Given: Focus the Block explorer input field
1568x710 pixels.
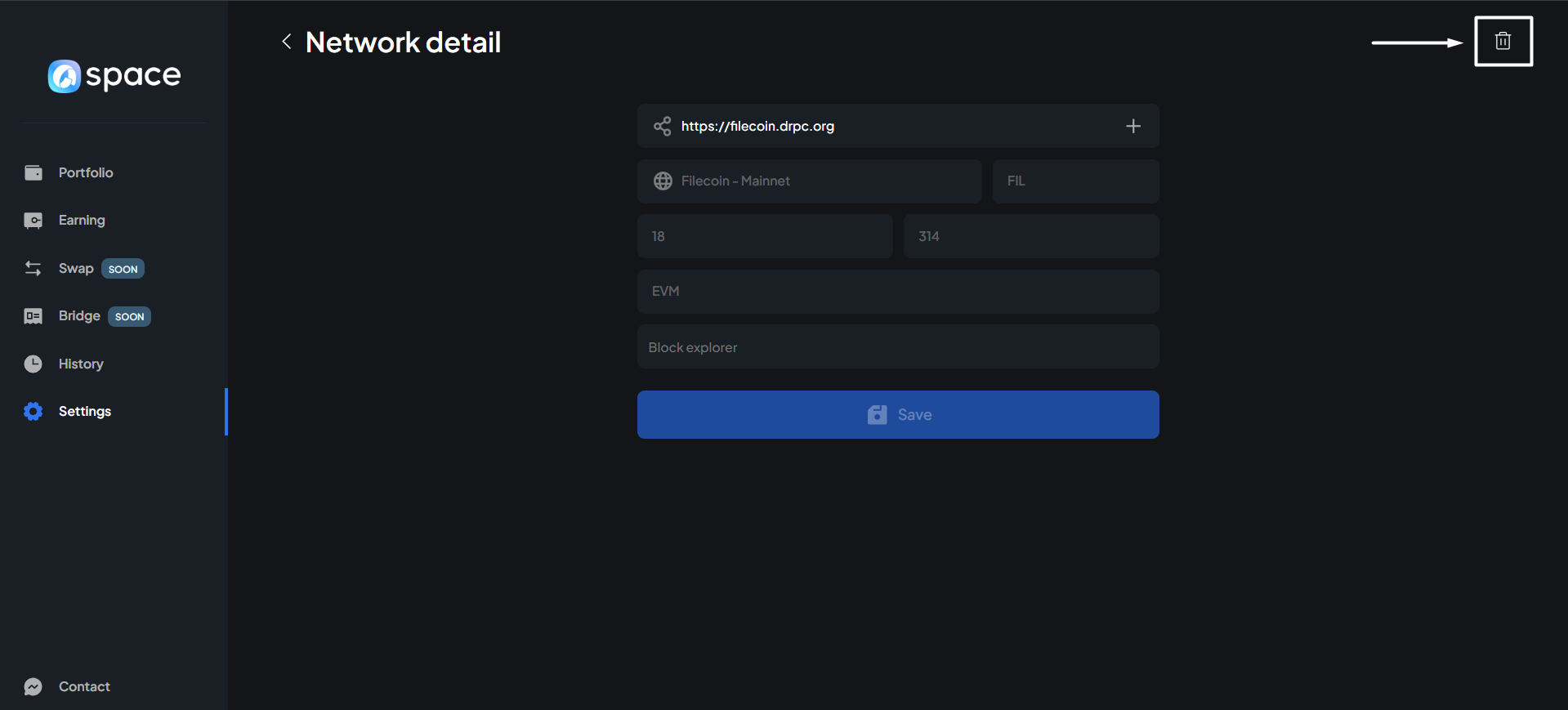Looking at the screenshot, I should pos(897,347).
